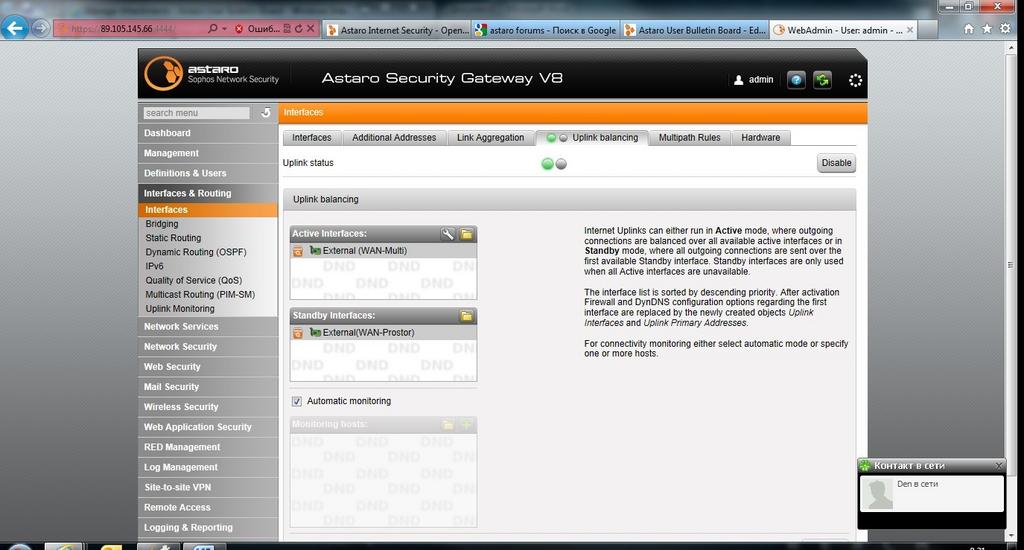The image size is (1024, 550).
Task: Click the admin user icon
Action: [x=739, y=80]
